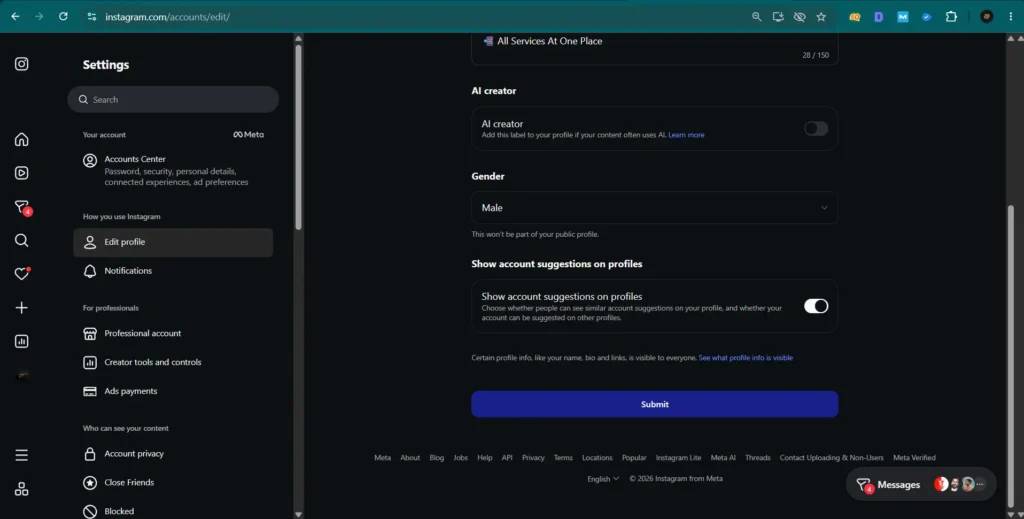Open Instagram home via logo icon
Image resolution: width=1024 pixels, height=519 pixels.
coord(22,64)
